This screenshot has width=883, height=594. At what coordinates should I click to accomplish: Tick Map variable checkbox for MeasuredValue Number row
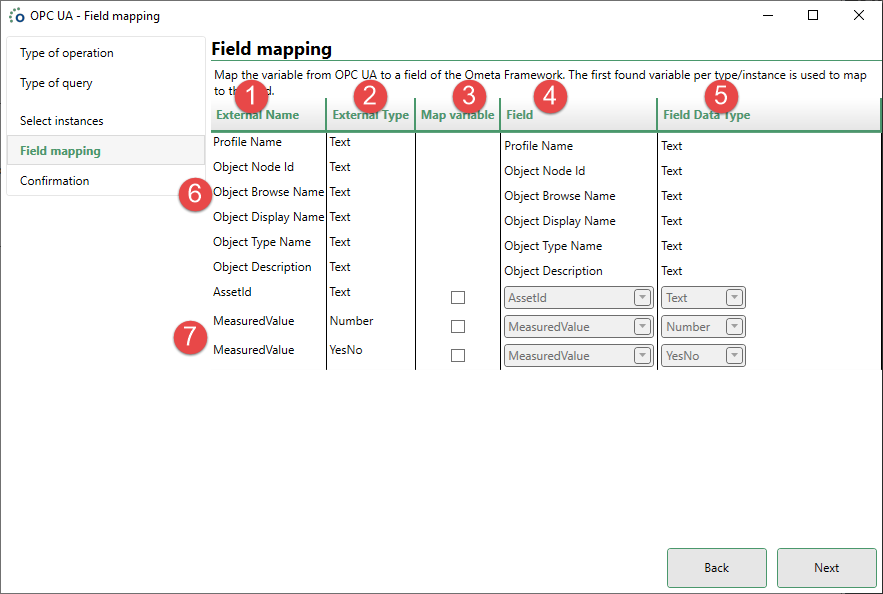click(x=458, y=327)
